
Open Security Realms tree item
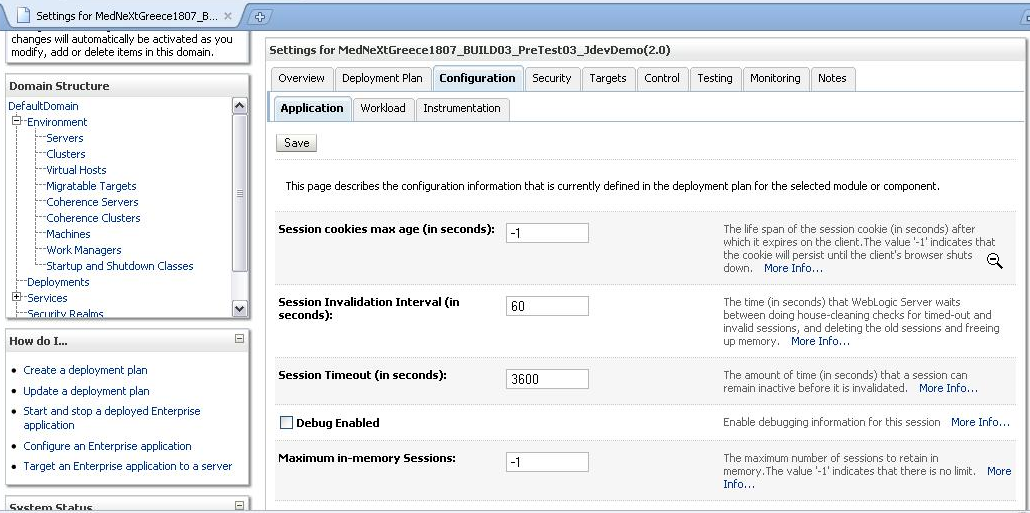(65, 313)
